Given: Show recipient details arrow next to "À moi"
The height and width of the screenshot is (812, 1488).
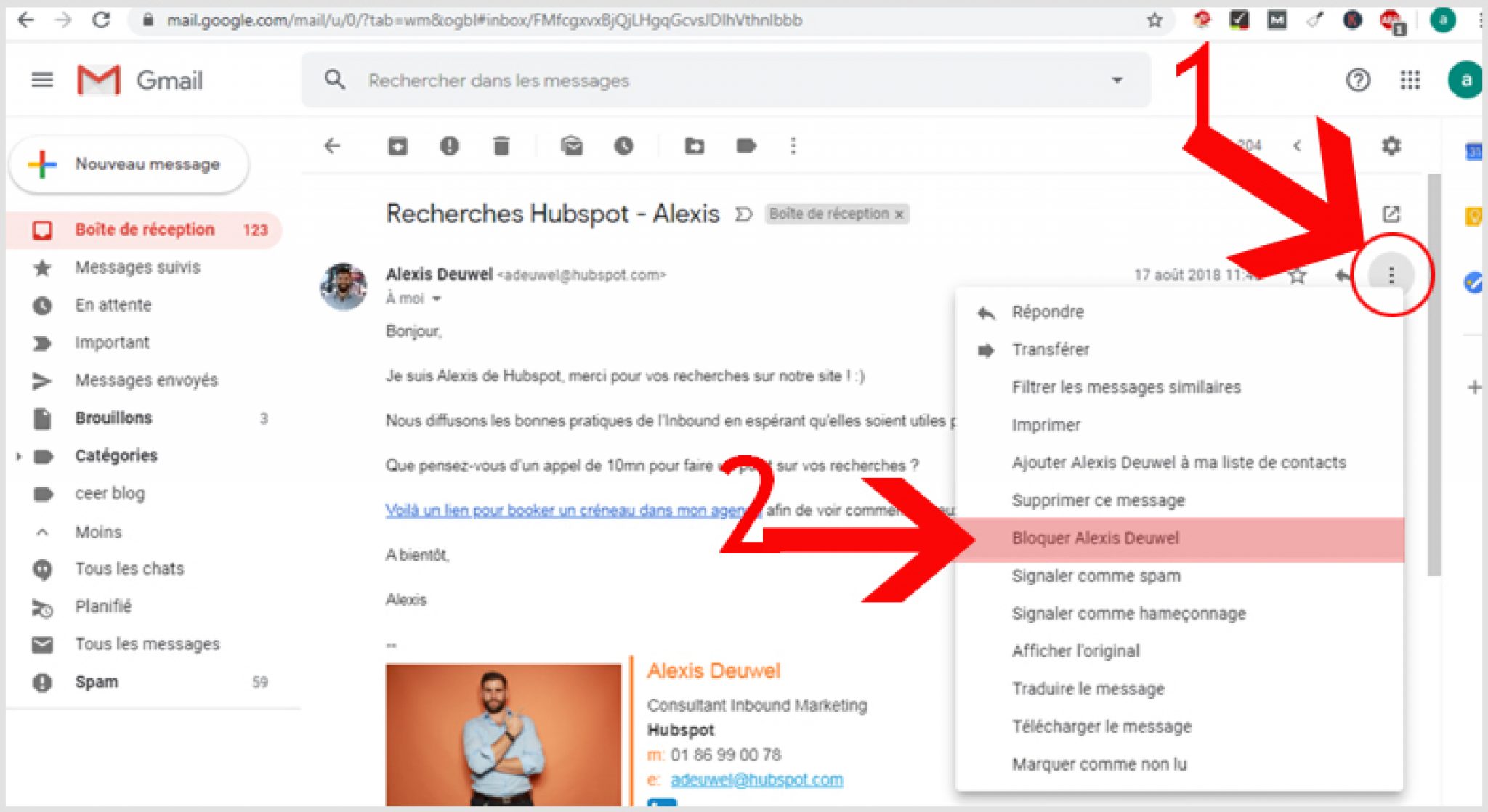Looking at the screenshot, I should tap(437, 299).
